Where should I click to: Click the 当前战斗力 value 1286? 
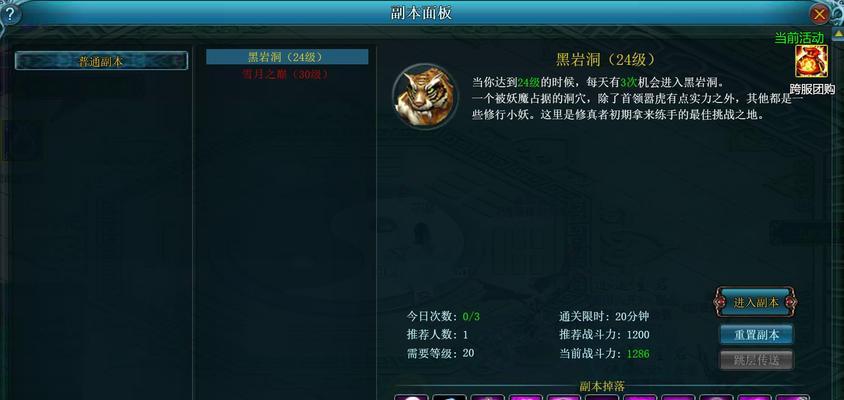(638, 354)
